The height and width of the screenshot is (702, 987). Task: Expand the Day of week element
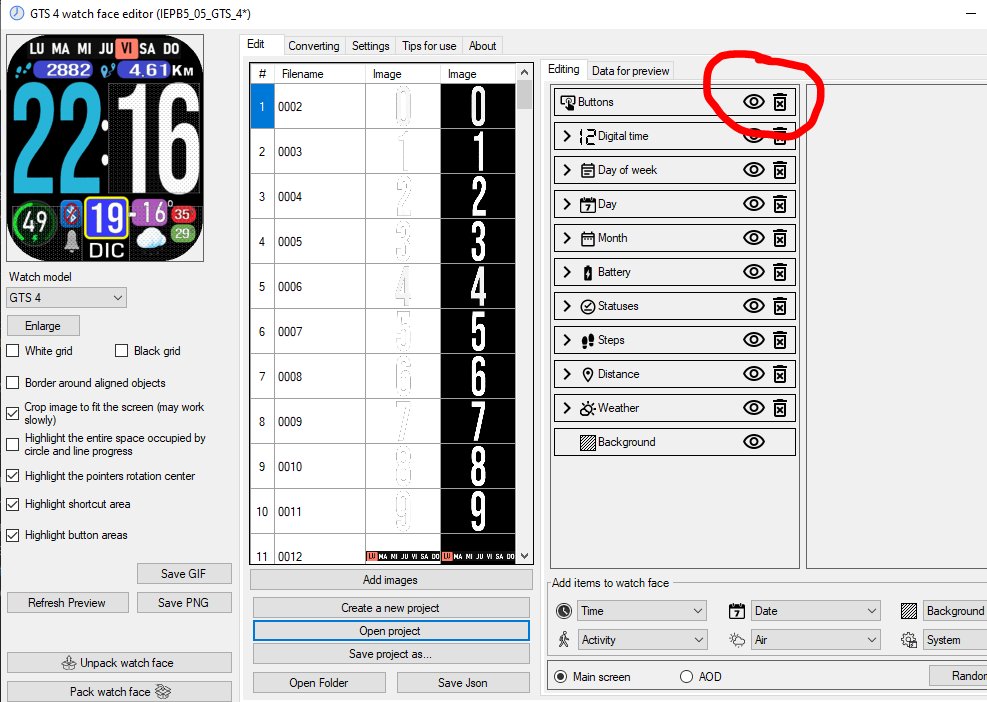(x=567, y=170)
